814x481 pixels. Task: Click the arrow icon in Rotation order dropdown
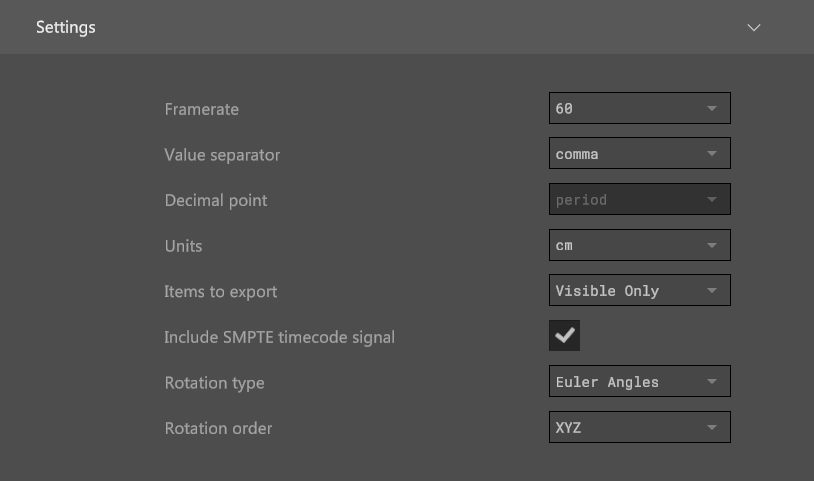[x=712, y=428]
